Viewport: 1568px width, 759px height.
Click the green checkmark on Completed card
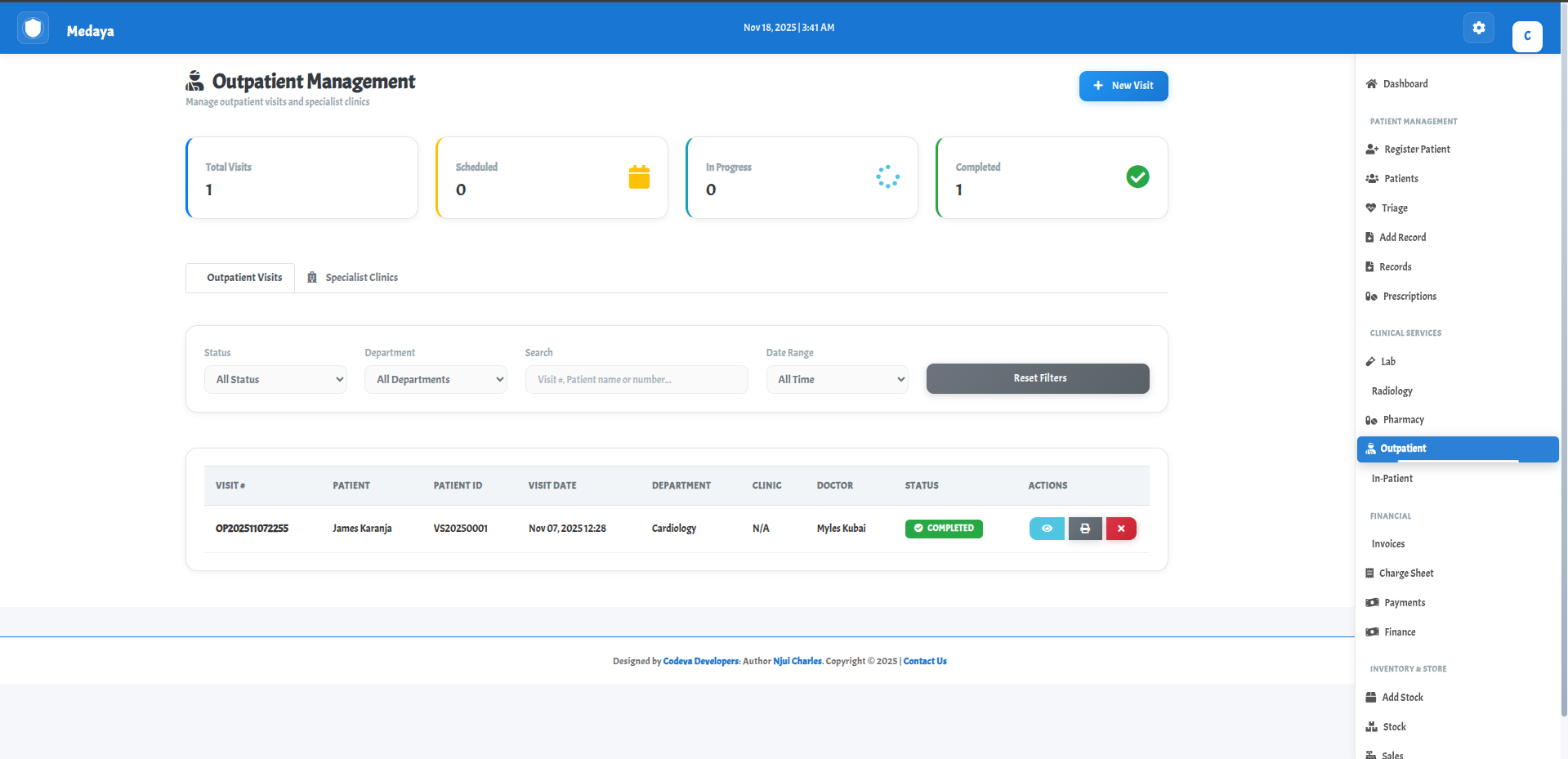pyautogui.click(x=1137, y=177)
